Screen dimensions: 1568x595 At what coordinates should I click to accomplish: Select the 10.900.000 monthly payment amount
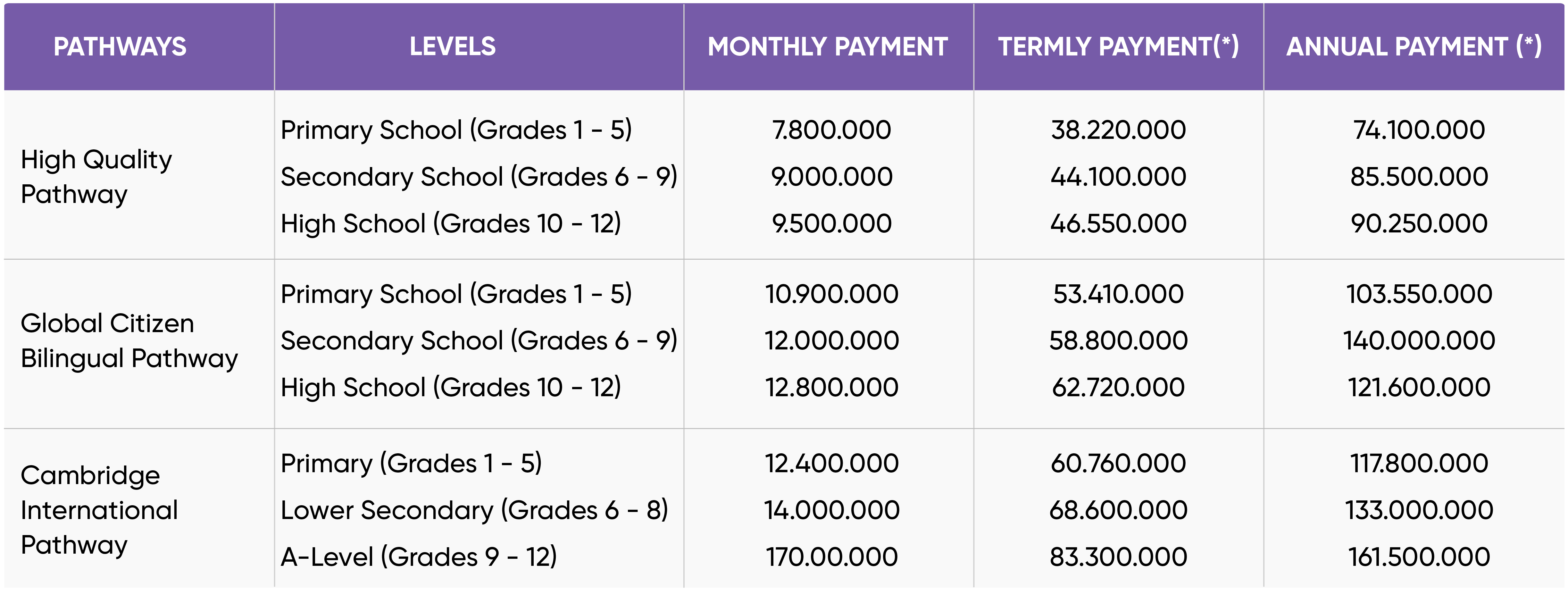[x=831, y=294]
